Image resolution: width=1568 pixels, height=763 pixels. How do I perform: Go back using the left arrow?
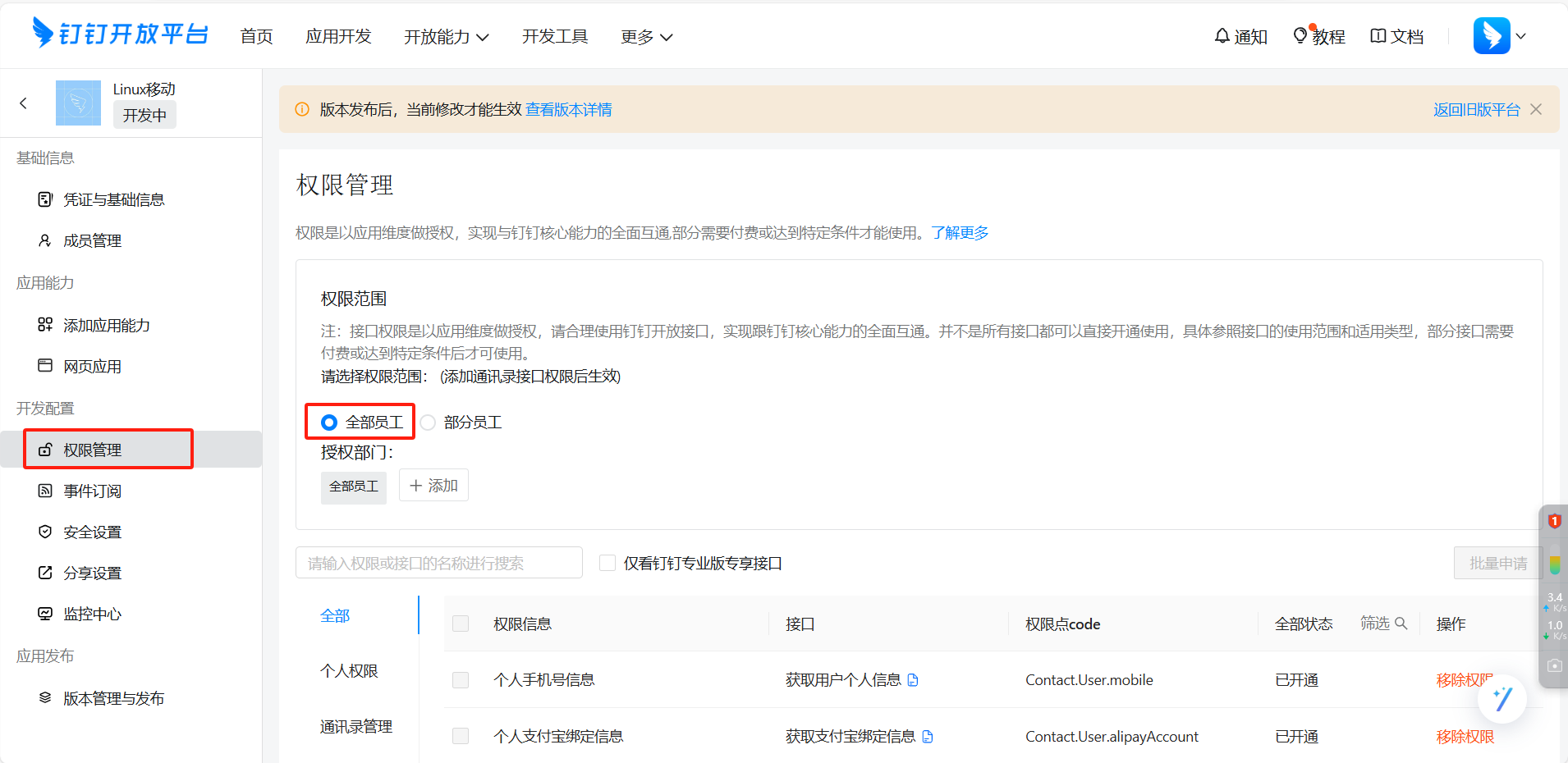pyautogui.click(x=23, y=103)
